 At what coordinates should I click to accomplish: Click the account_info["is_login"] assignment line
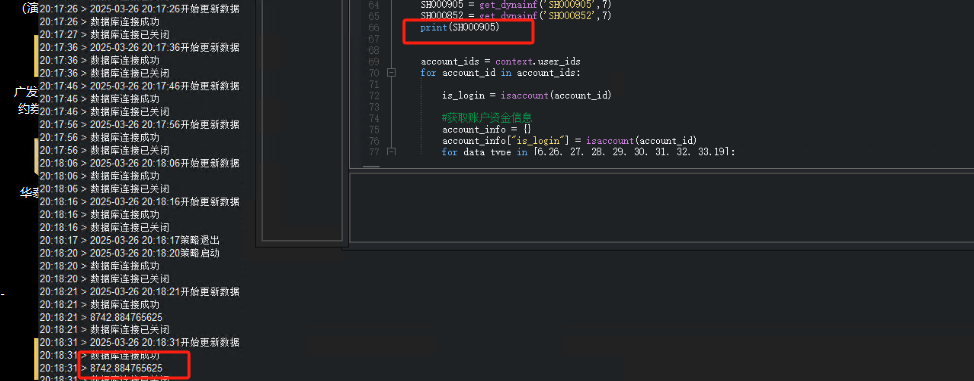tap(570, 140)
